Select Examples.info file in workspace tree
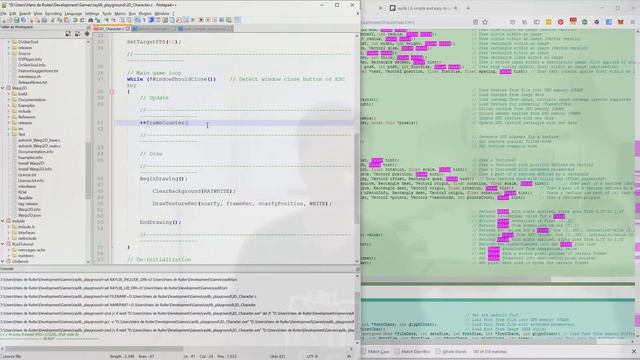The width and height of the screenshot is (640, 360). (x=30, y=157)
